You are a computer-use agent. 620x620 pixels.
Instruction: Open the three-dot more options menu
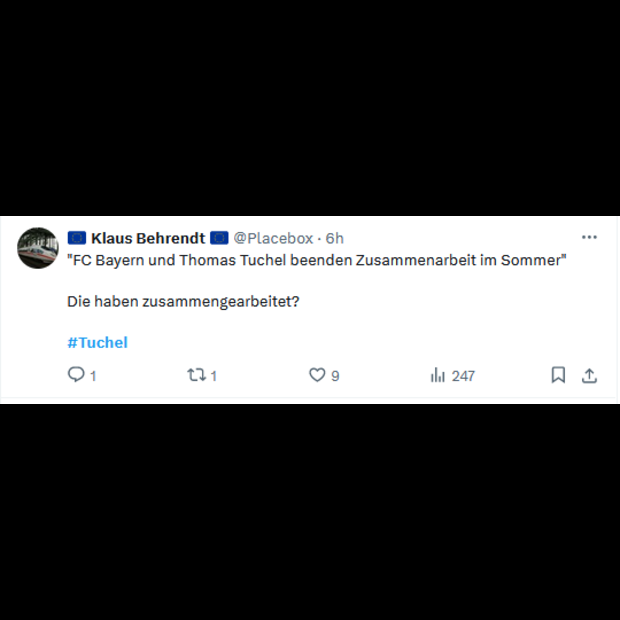pos(589,237)
